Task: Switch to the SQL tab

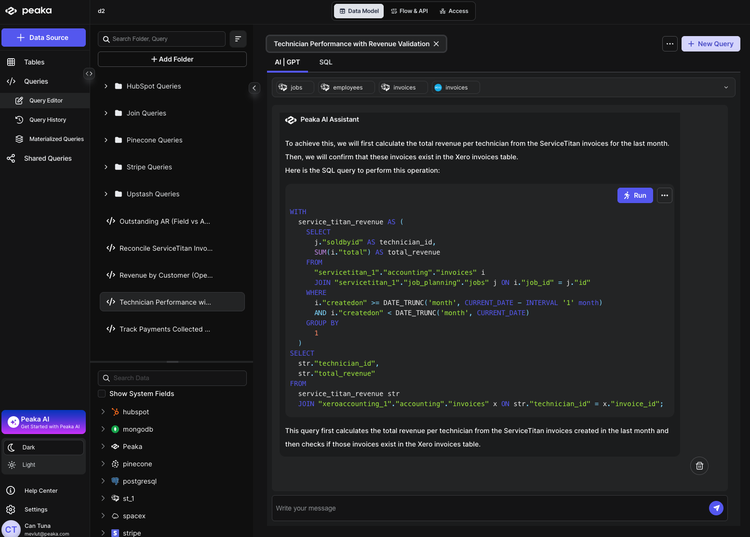Action: point(326,62)
